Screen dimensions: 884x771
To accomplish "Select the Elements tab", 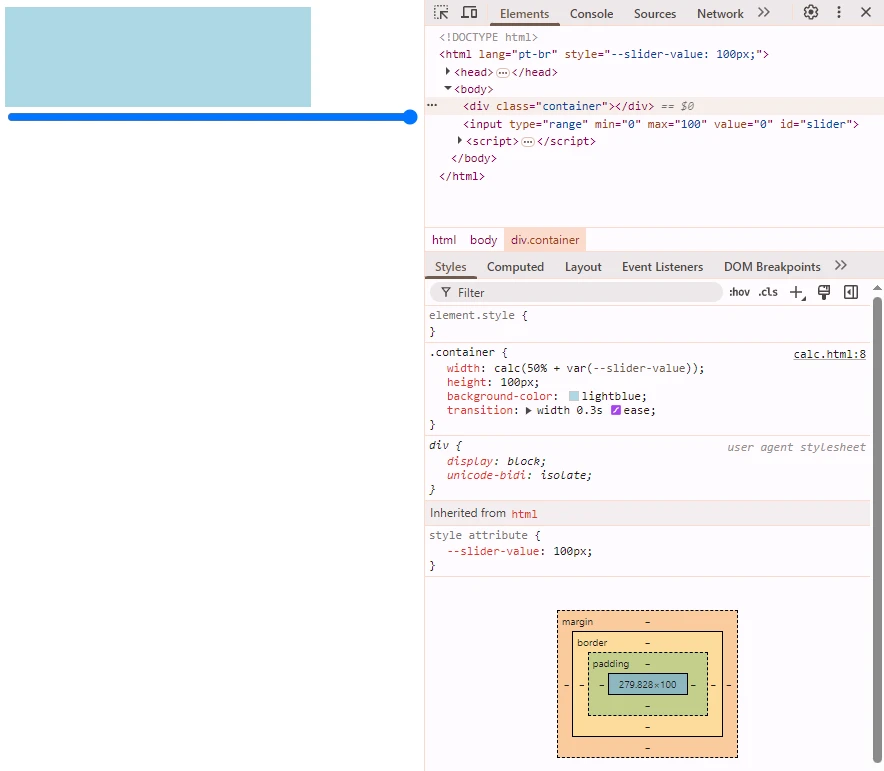I will (524, 14).
